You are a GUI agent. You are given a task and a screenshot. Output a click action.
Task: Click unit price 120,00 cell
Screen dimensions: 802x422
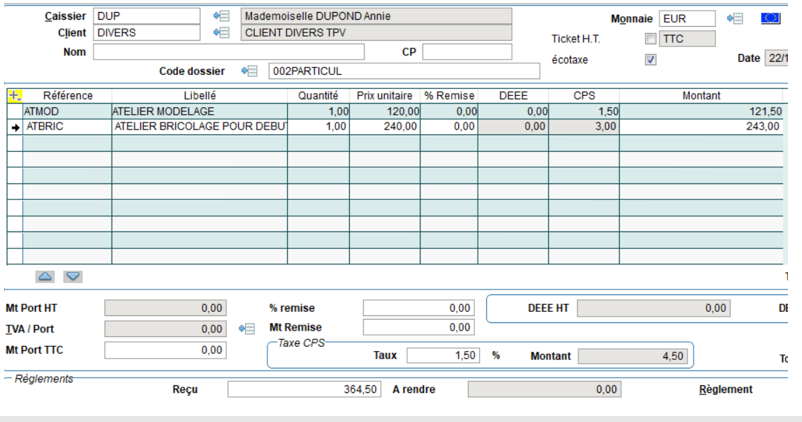pyautogui.click(x=385, y=111)
